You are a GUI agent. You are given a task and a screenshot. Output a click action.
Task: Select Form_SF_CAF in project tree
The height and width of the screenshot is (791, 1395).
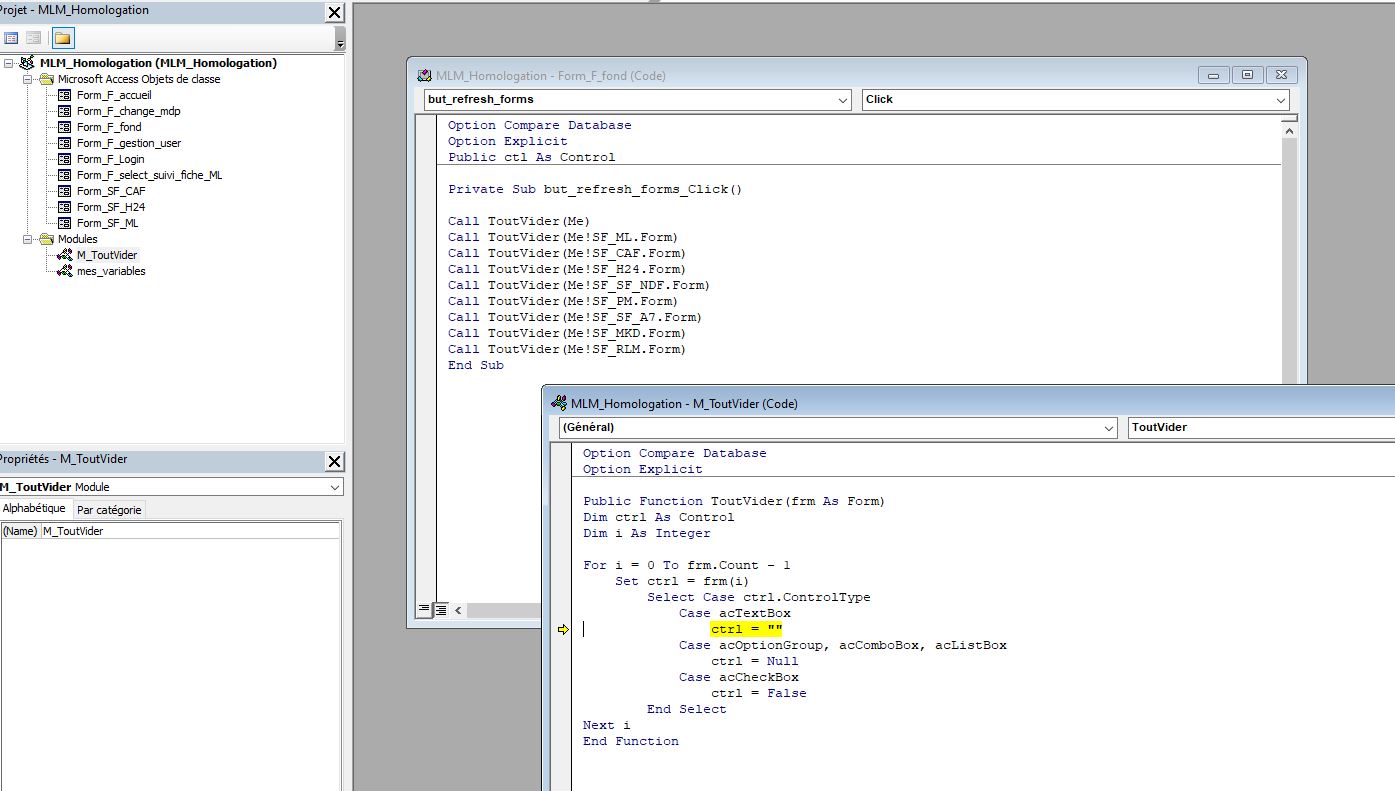coord(111,191)
